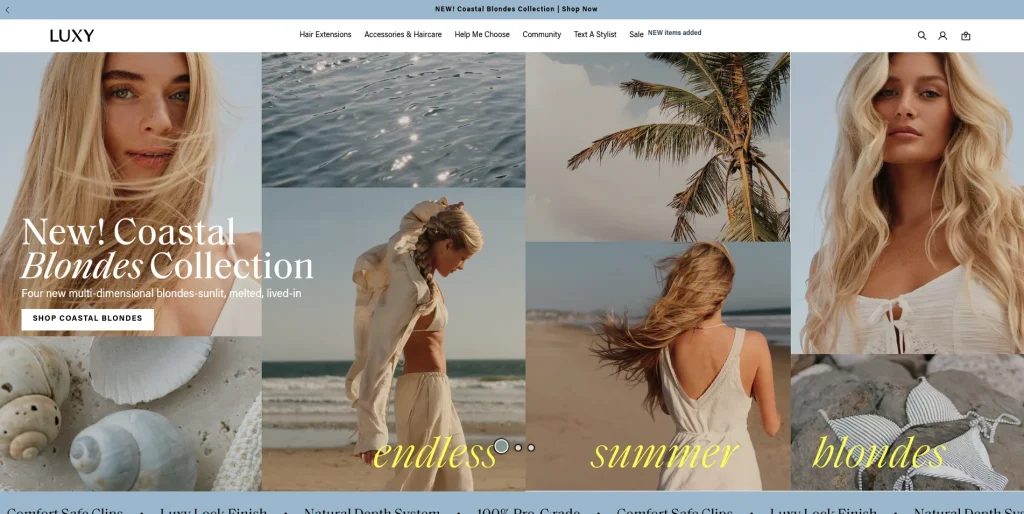Open the search icon in header
Viewport: 1024px width, 514px height.
coord(921,35)
